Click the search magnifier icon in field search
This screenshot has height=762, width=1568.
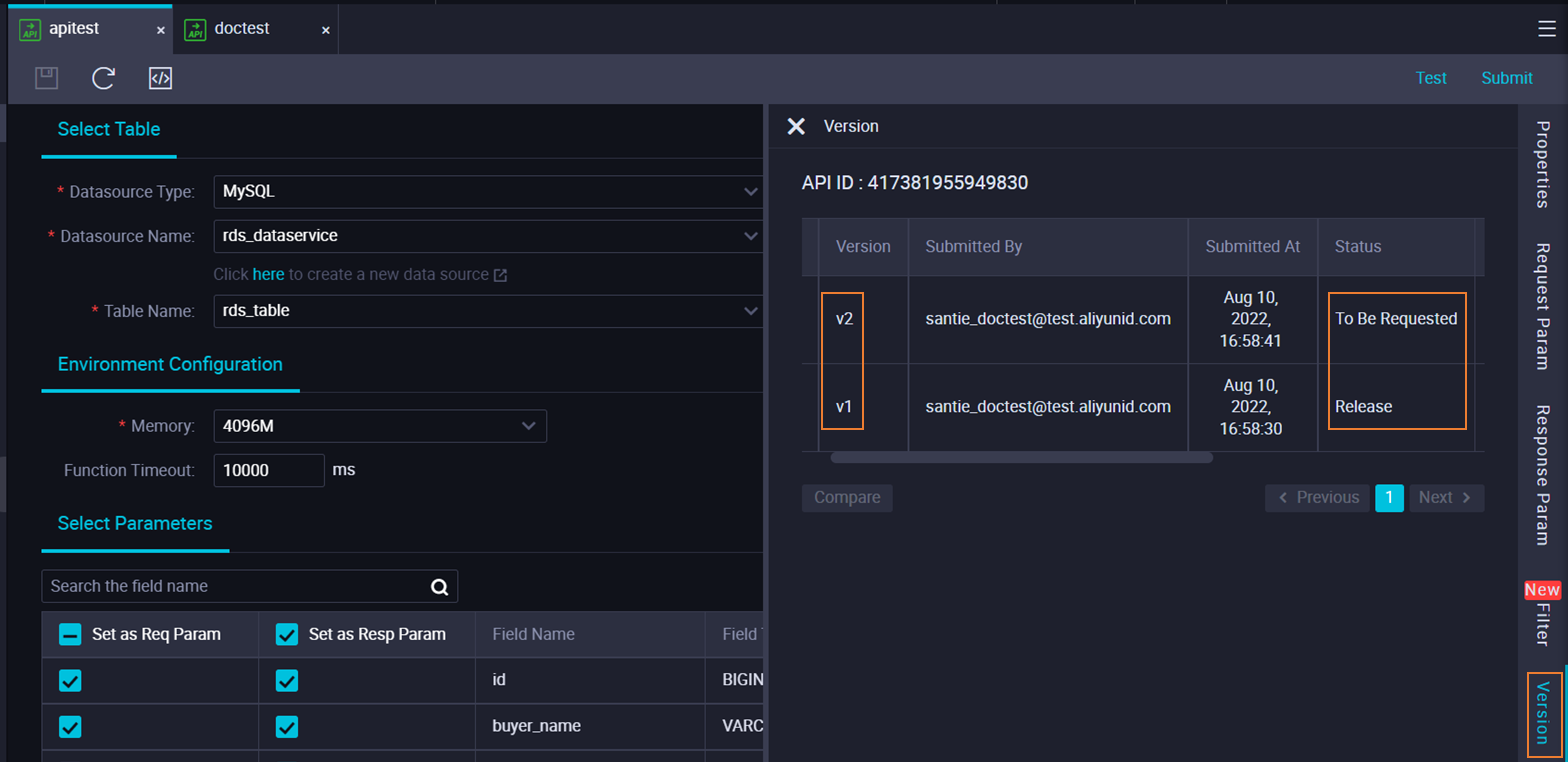tap(439, 587)
